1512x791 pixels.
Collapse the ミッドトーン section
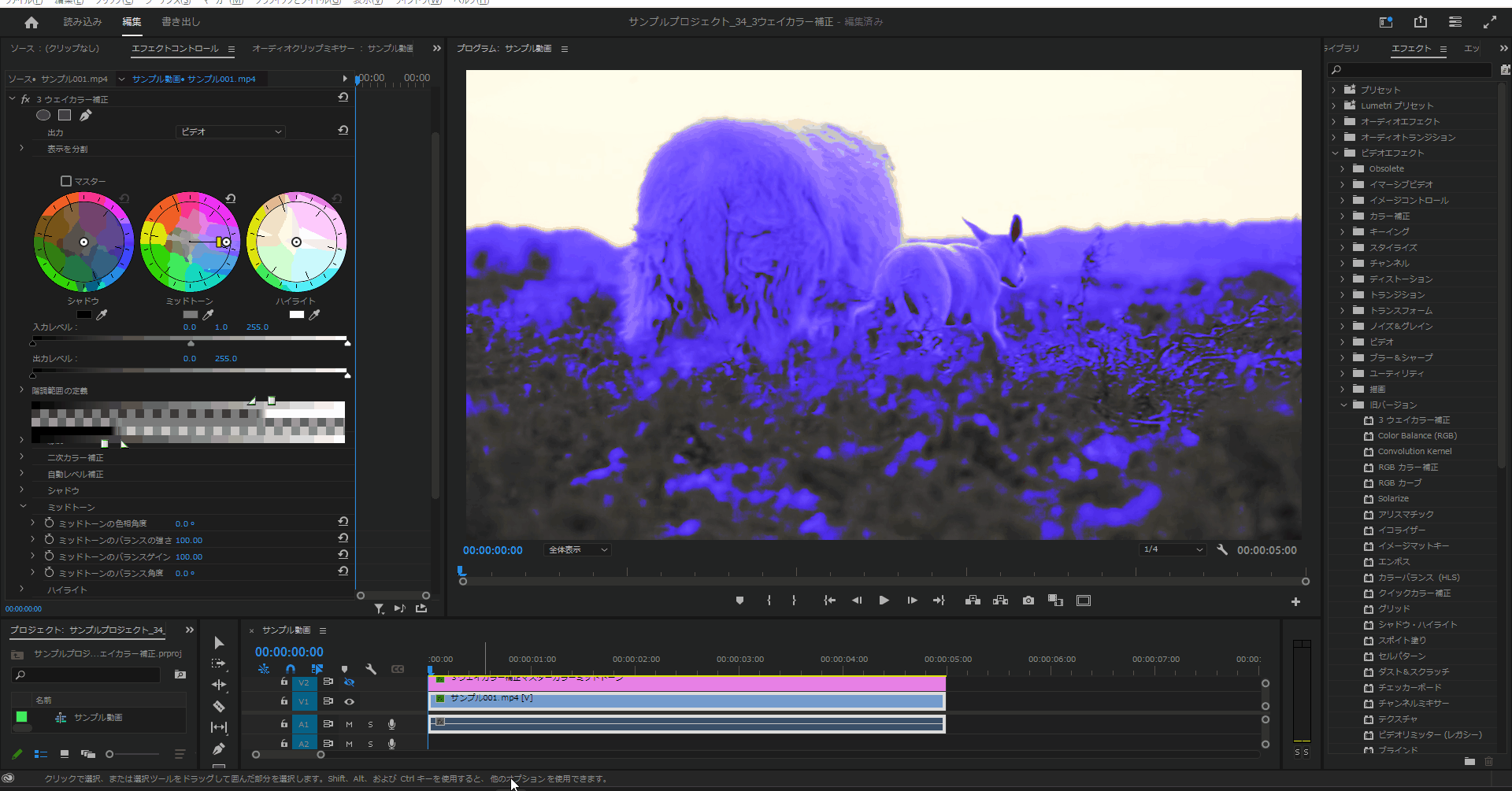pyautogui.click(x=23, y=506)
